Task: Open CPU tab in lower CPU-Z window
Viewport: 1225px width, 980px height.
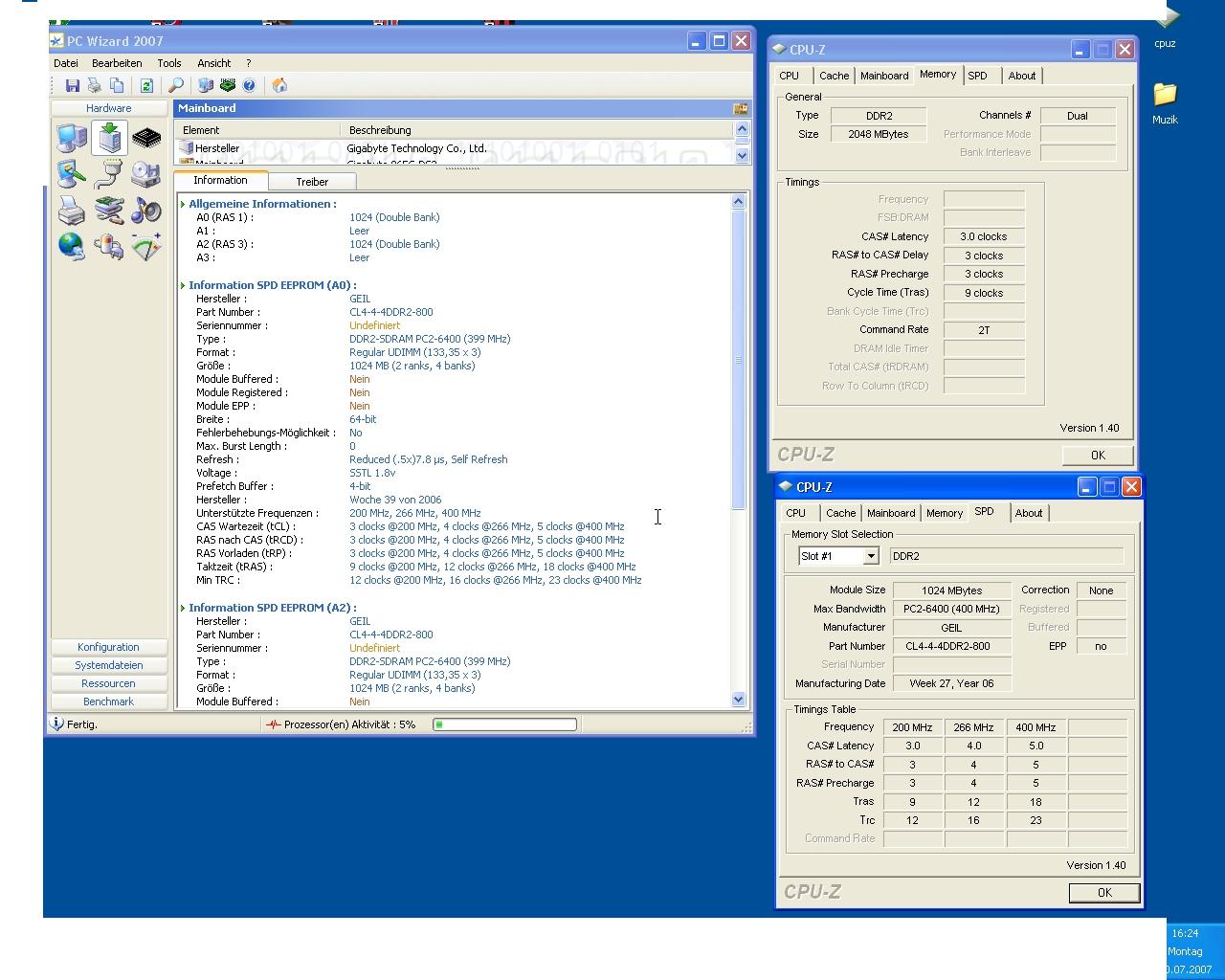Action: point(796,513)
